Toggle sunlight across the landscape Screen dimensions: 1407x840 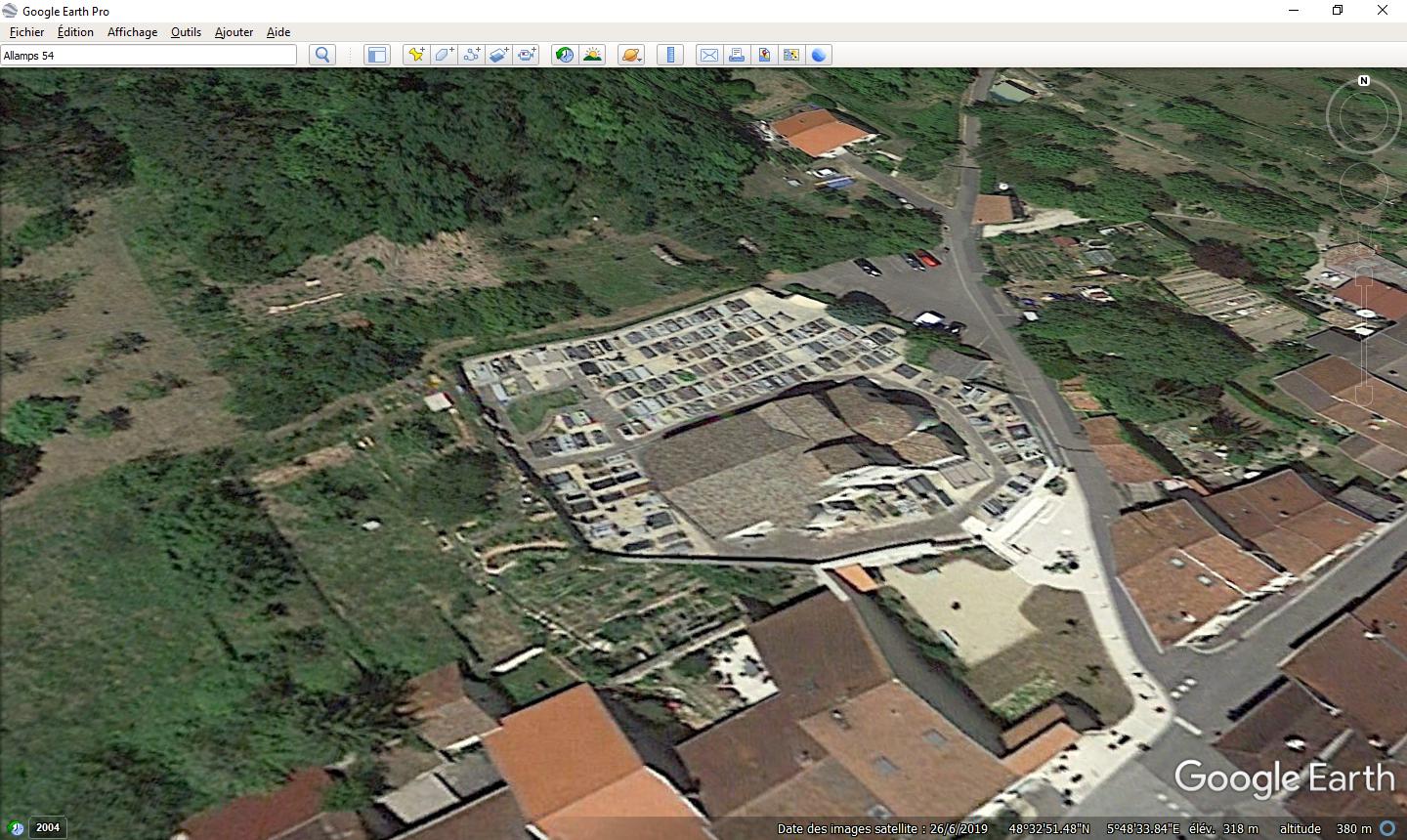click(592, 55)
